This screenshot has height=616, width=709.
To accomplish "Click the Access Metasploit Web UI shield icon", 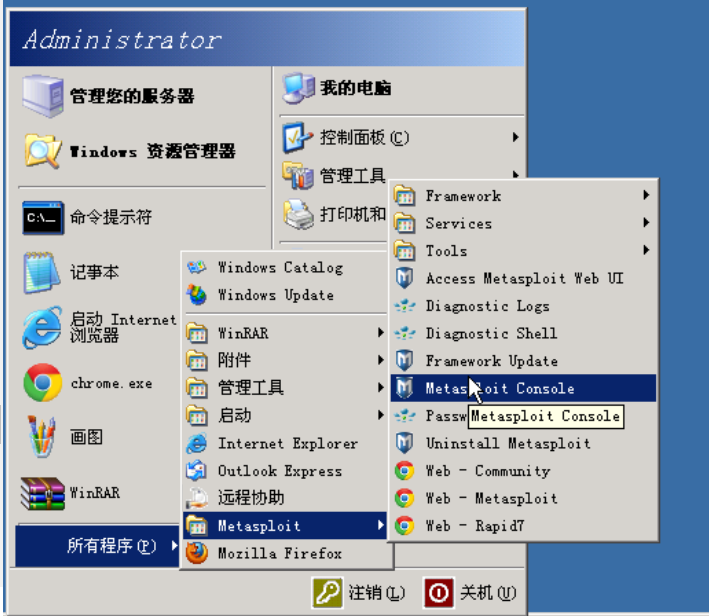I will 405,278.
